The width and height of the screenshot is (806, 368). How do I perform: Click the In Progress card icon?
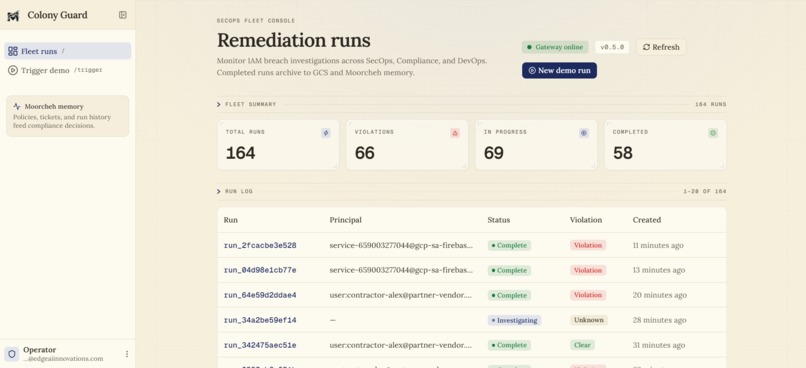click(584, 133)
